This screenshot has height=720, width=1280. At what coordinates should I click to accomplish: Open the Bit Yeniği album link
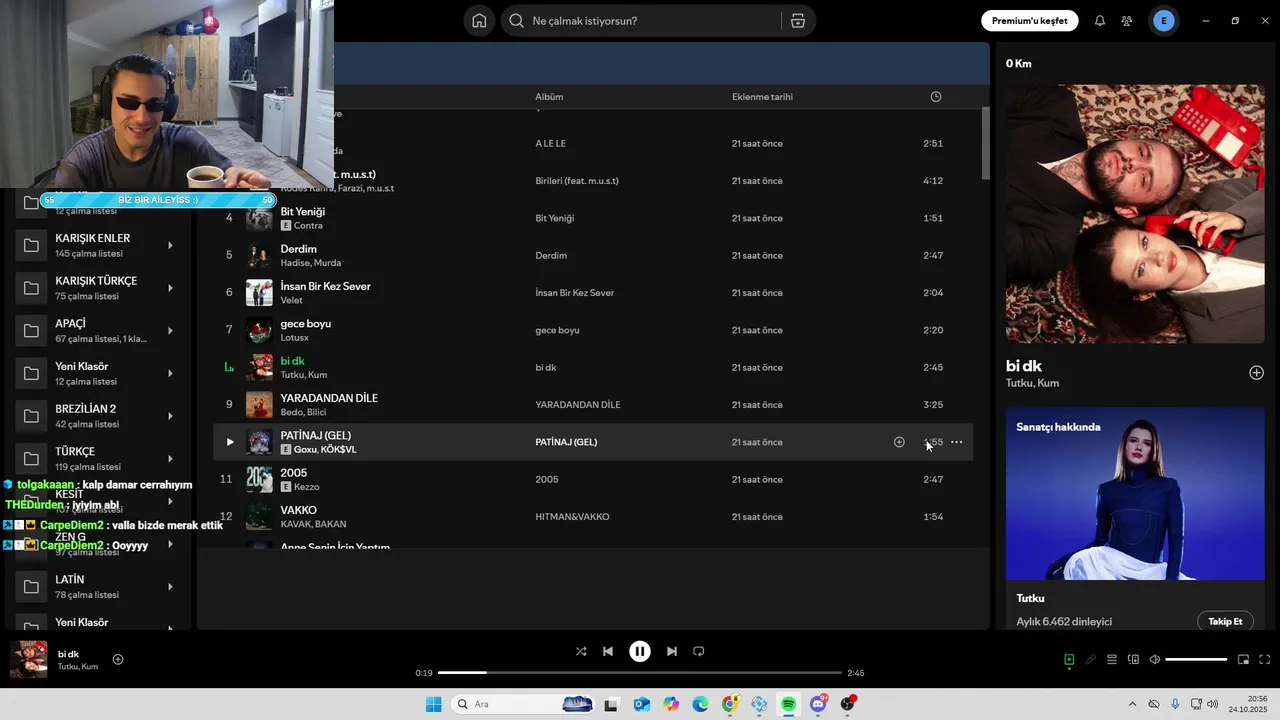[x=554, y=218]
